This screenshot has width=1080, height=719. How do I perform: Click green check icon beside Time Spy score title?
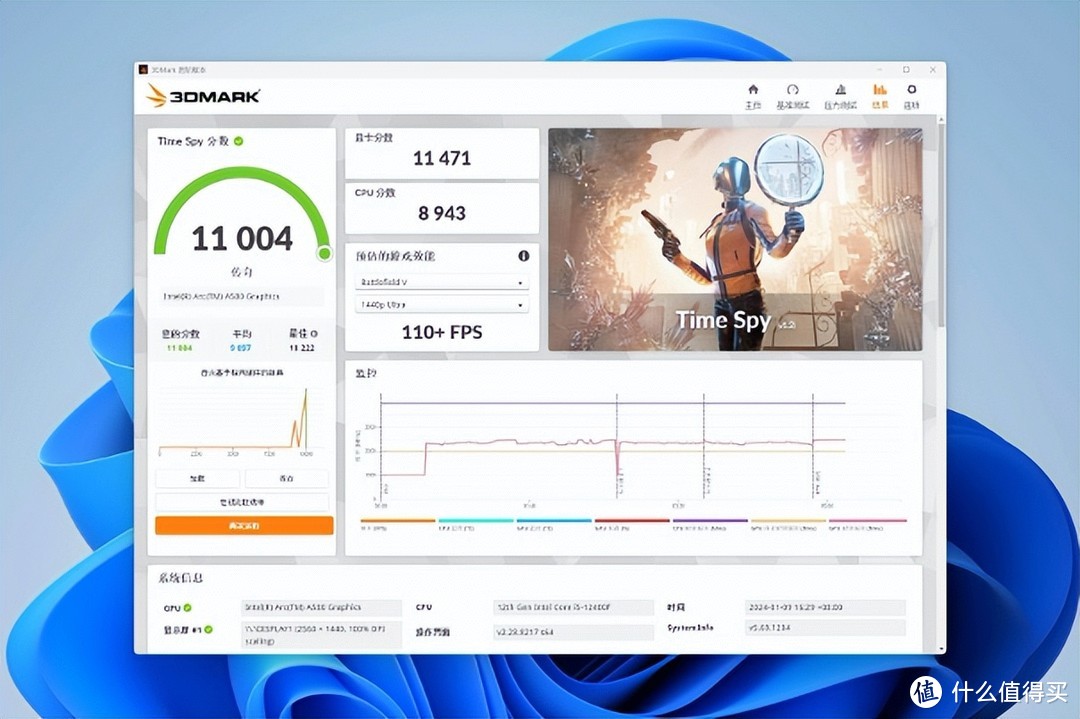click(x=238, y=141)
